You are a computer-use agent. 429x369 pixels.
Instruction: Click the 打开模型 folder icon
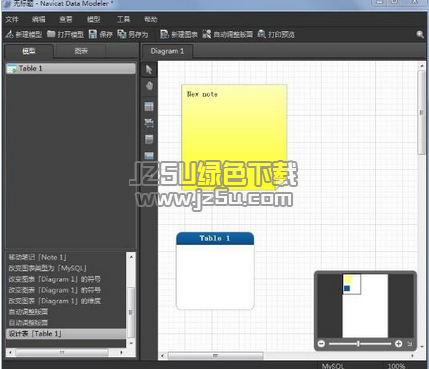(51, 34)
